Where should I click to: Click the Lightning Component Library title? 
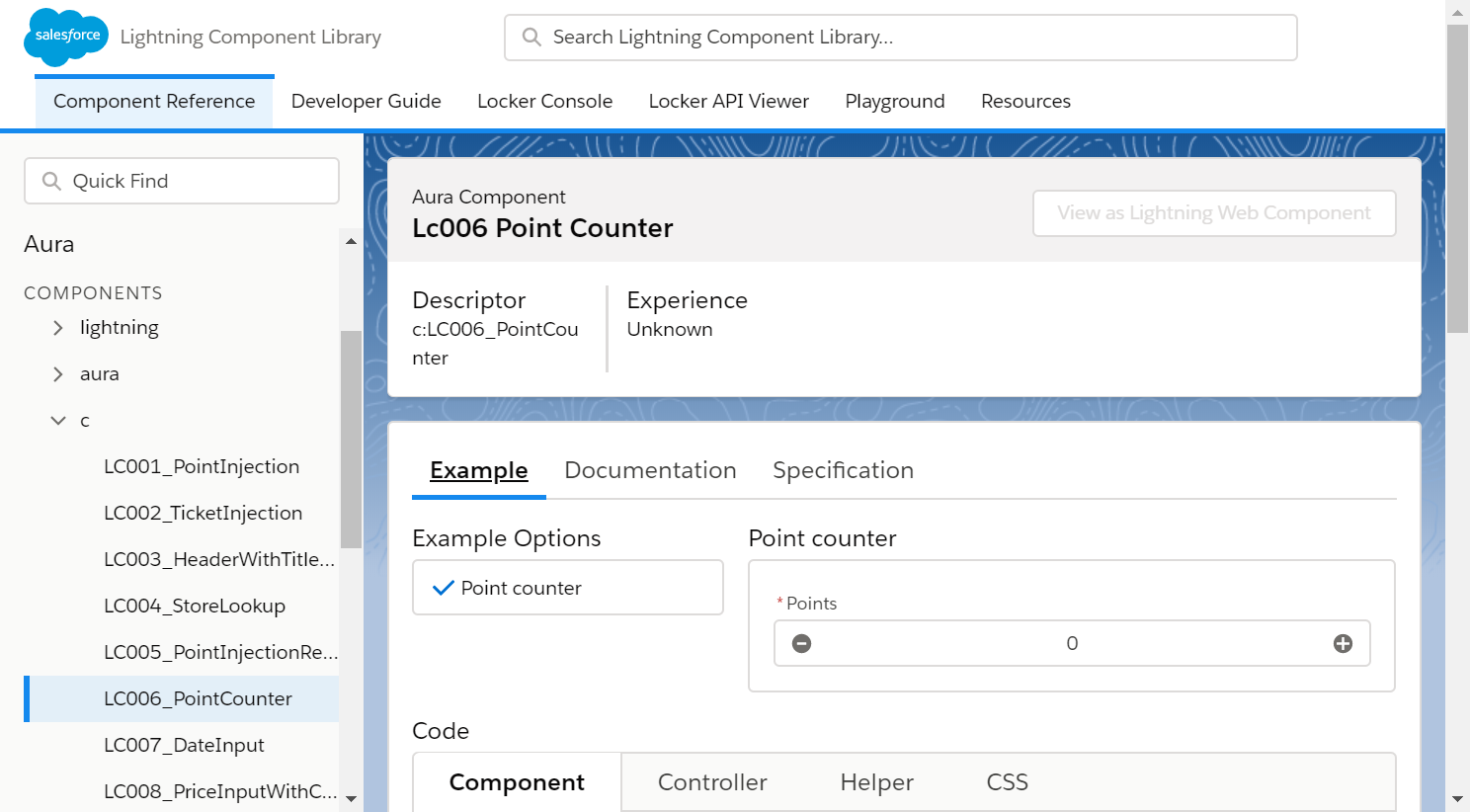251,38
